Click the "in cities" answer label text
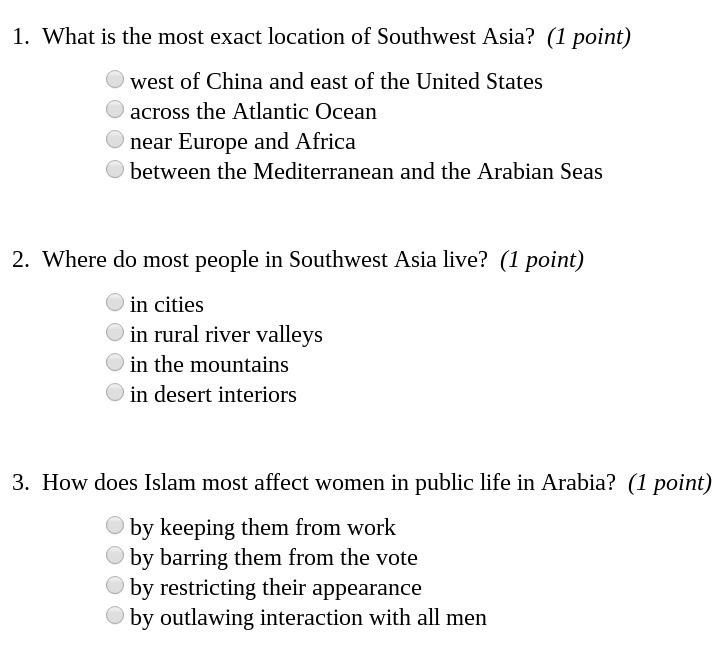725x653 pixels. coord(167,305)
